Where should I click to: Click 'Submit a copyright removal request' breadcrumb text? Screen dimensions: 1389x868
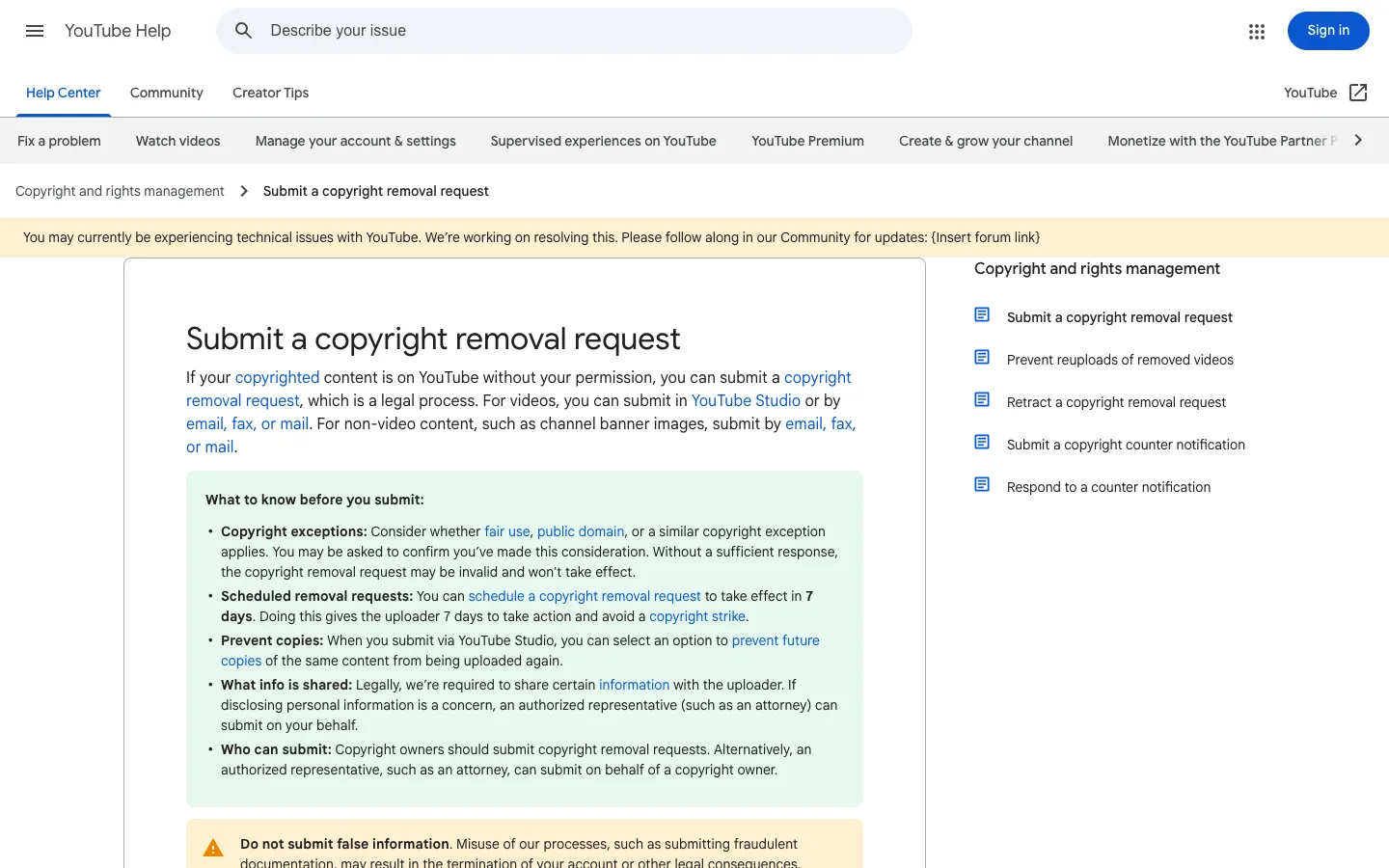[x=376, y=191]
